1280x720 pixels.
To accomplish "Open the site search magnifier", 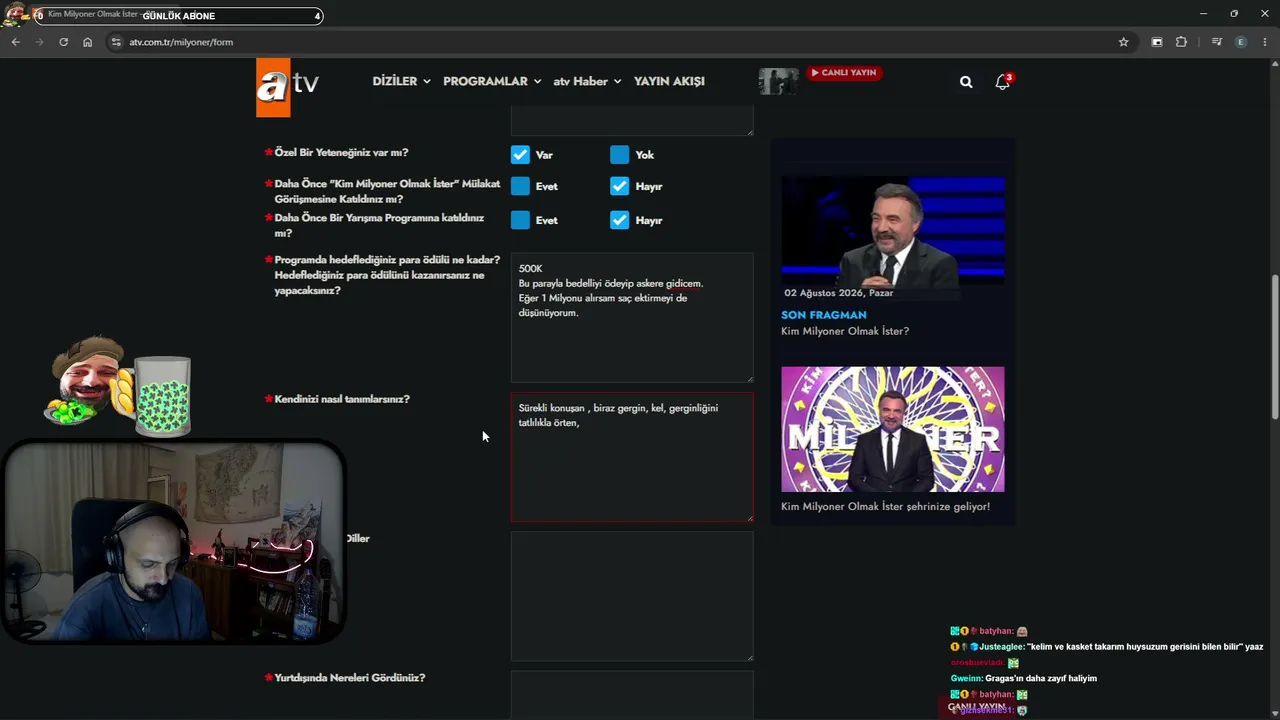I will (x=966, y=82).
